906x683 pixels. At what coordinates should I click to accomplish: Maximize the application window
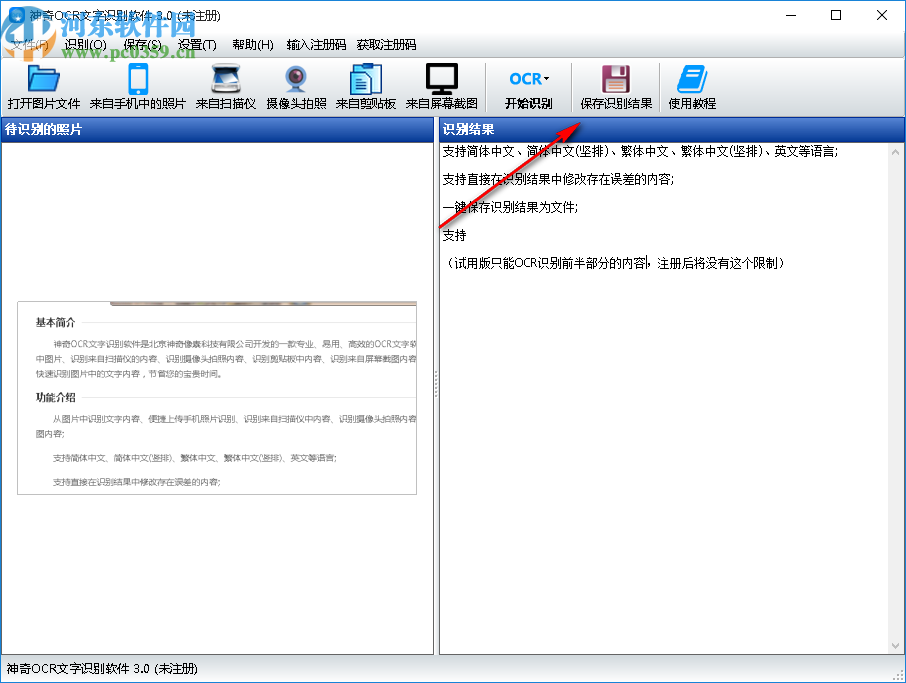click(x=836, y=16)
